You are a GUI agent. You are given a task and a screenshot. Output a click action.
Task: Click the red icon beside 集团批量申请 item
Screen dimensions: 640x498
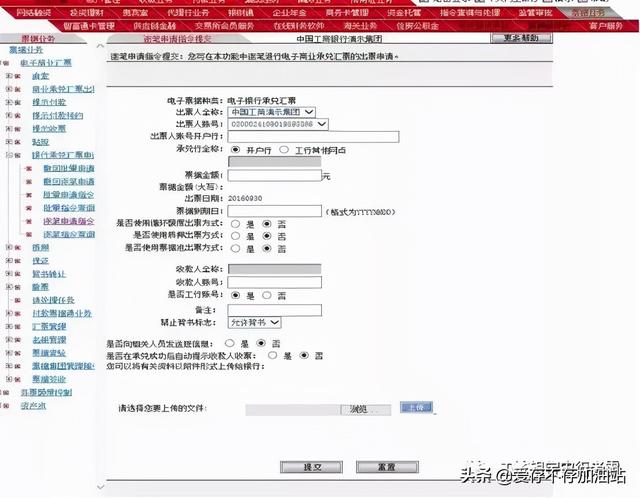[x=29, y=168]
